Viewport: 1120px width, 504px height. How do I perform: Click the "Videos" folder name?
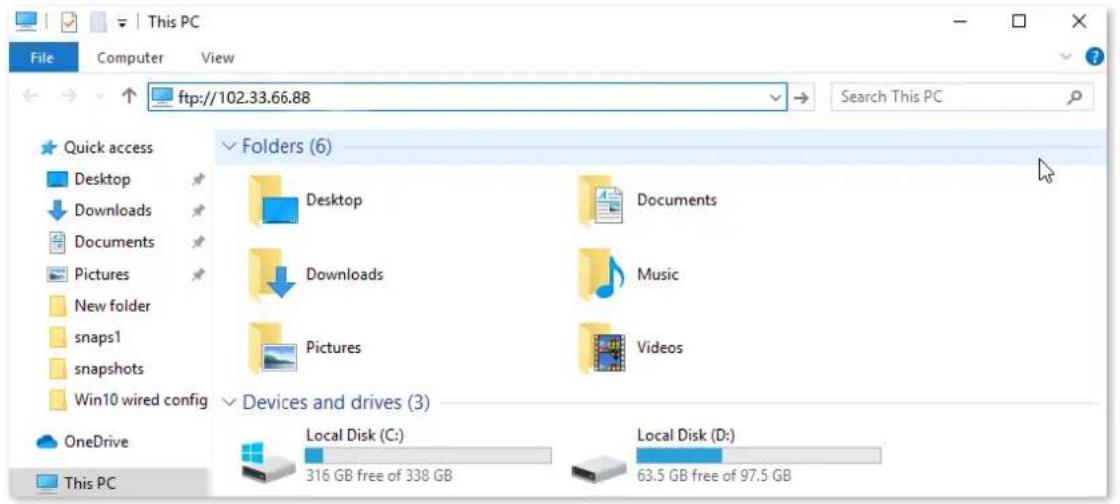[660, 348]
